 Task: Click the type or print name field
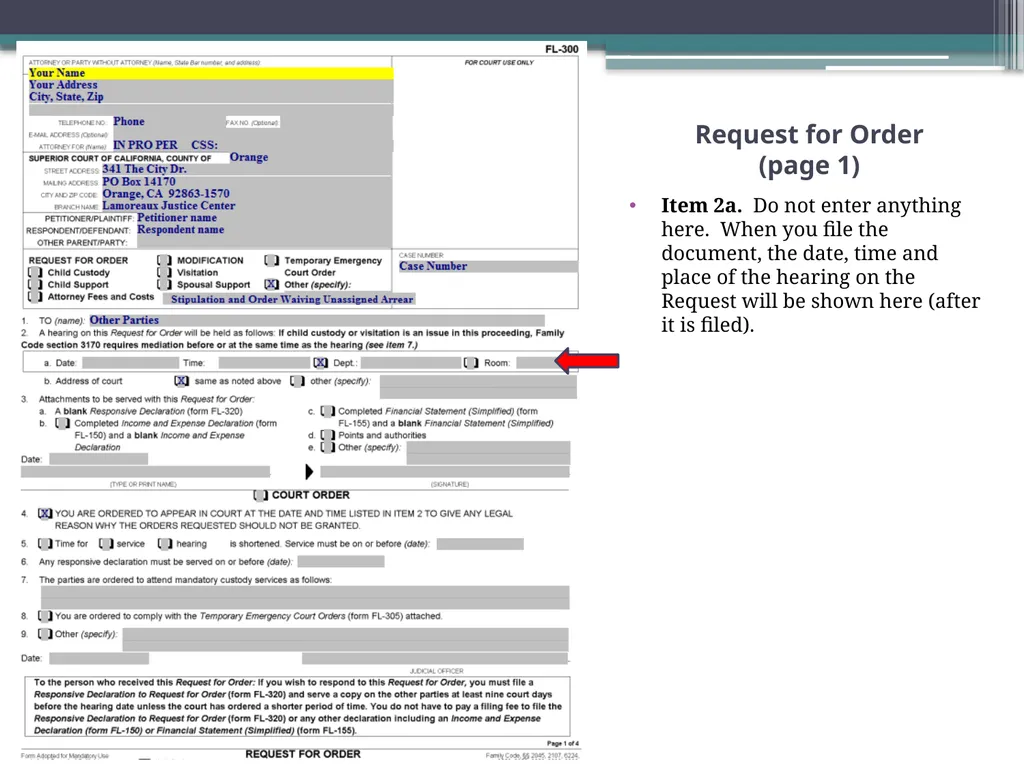tap(145, 472)
